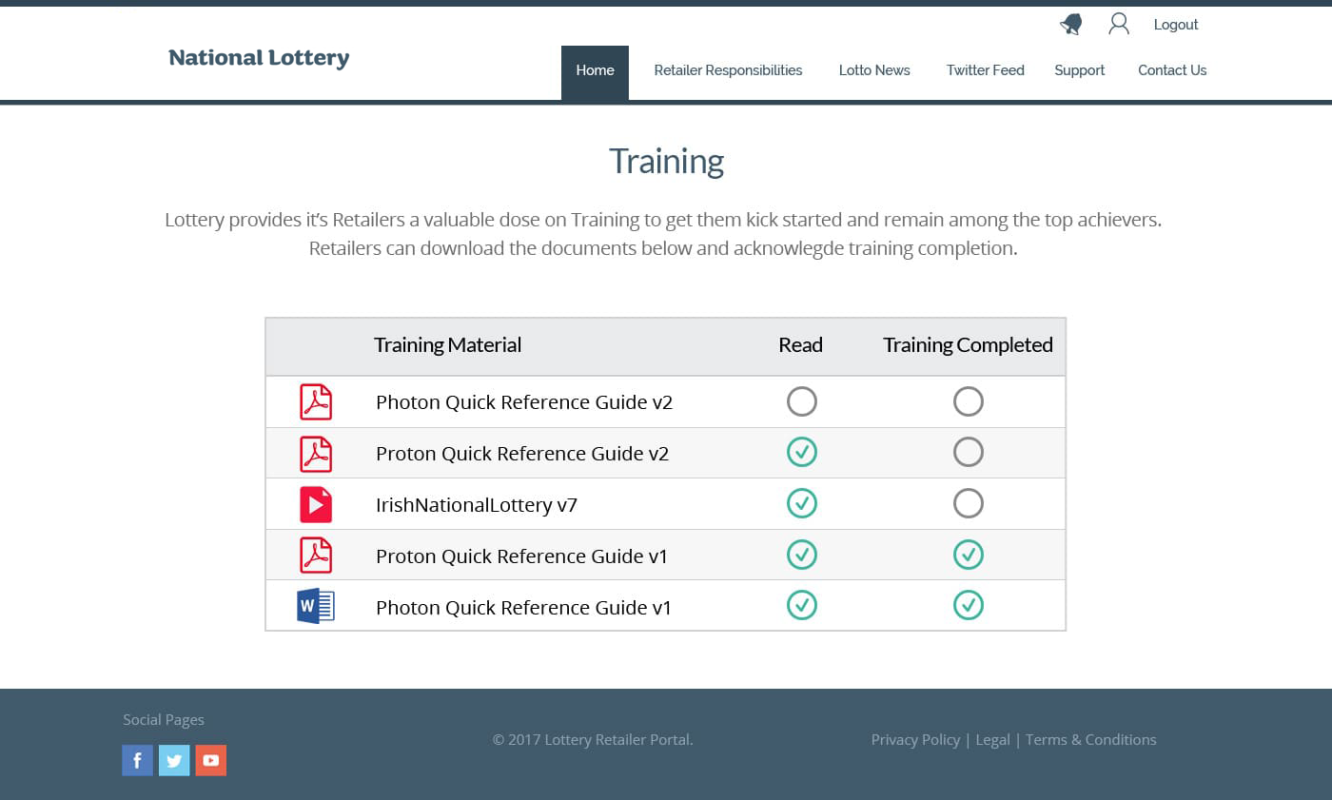Click the Training Material column header
1332x800 pixels.
click(448, 346)
